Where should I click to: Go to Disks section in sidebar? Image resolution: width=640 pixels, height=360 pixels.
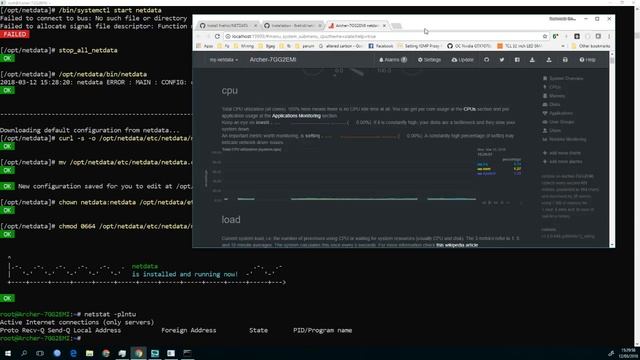551,104
